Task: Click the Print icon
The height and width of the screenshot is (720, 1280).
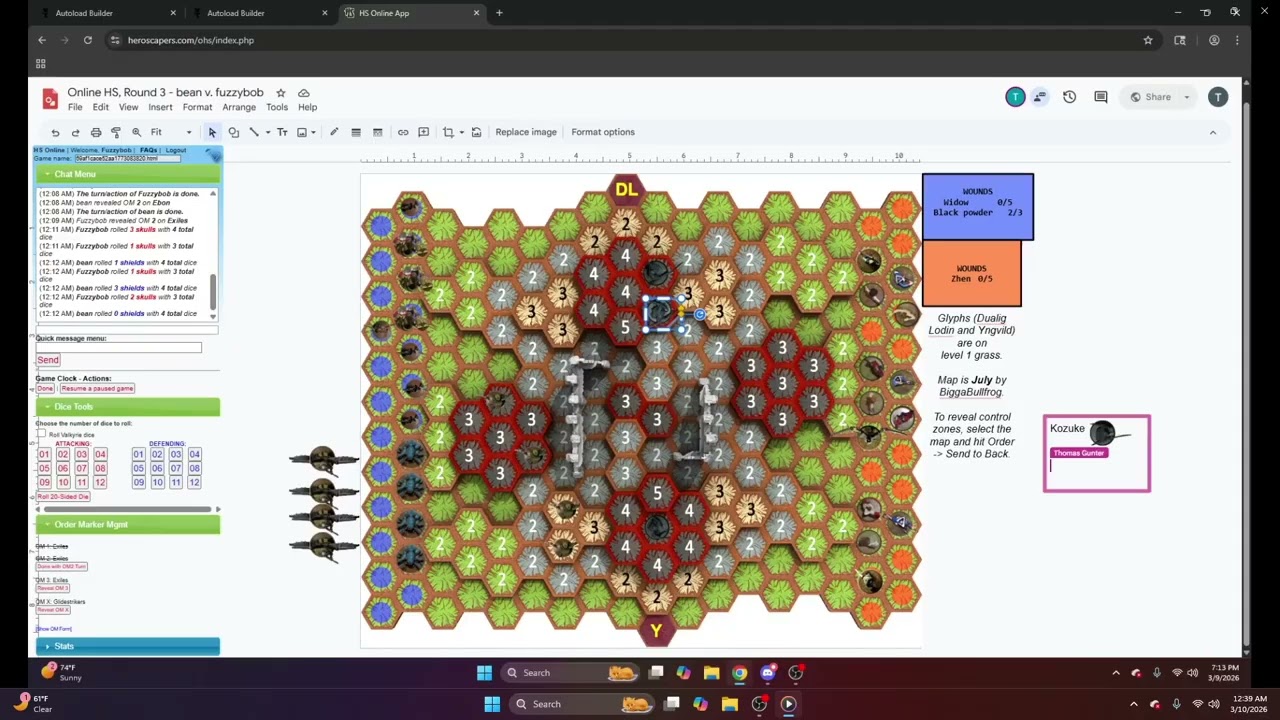Action: tap(96, 132)
